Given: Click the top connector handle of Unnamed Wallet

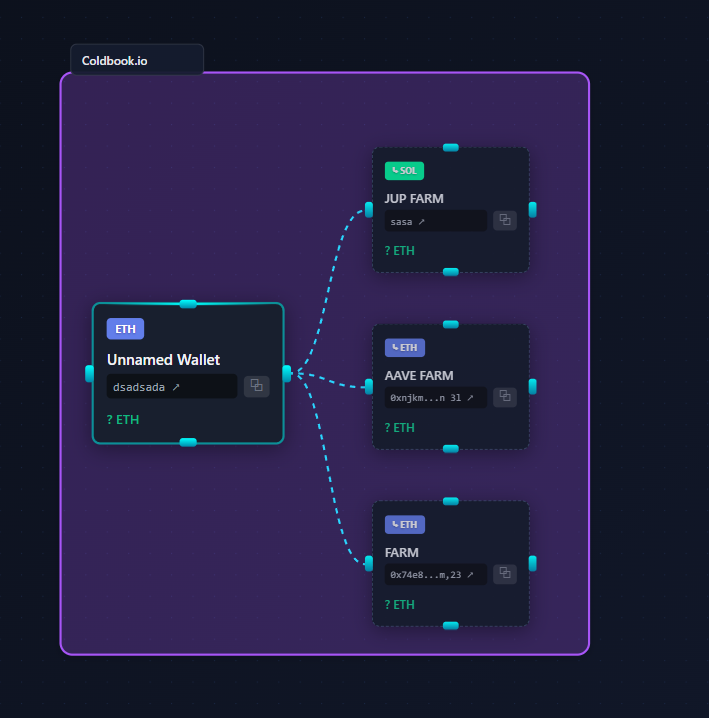Looking at the screenshot, I should [188, 304].
